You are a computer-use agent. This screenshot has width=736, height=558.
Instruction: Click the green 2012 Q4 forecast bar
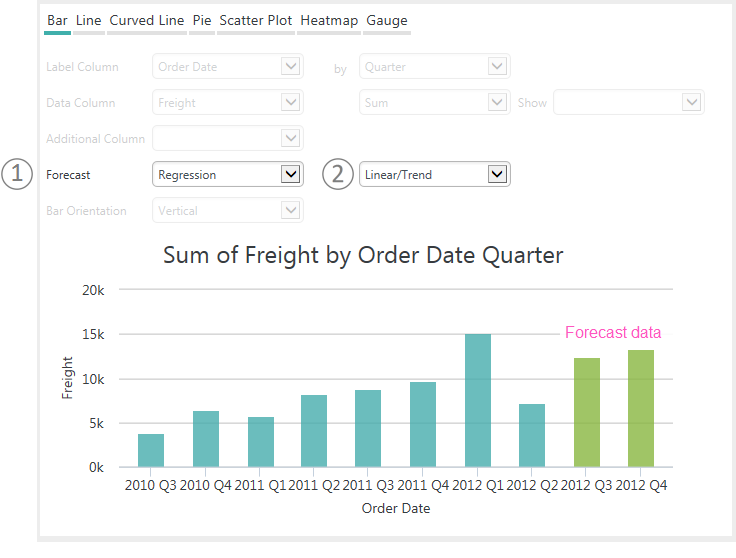(641, 408)
